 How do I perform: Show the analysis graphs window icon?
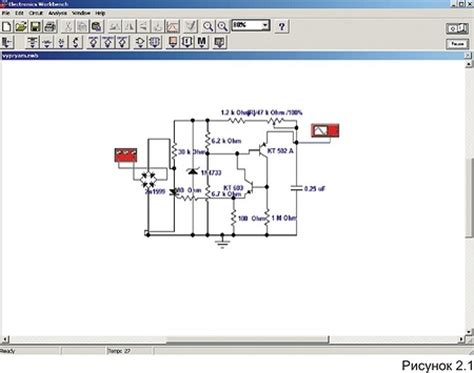(173, 26)
